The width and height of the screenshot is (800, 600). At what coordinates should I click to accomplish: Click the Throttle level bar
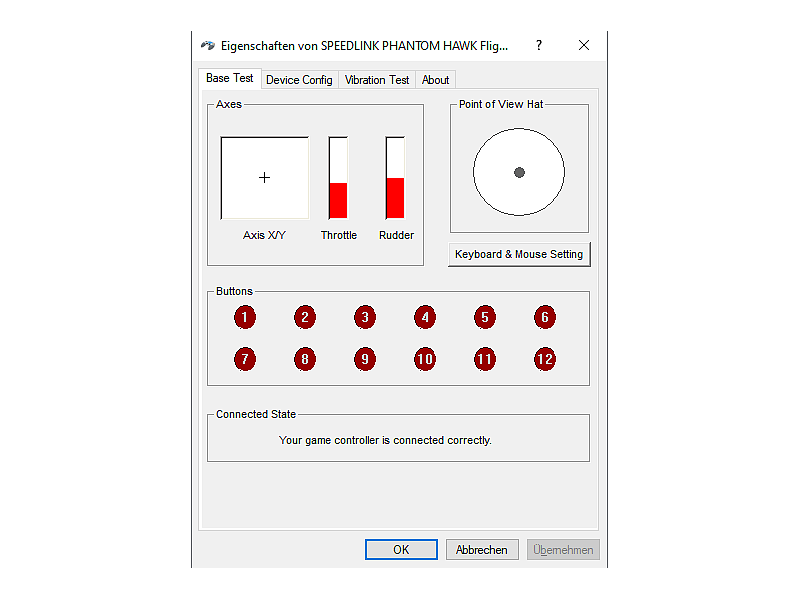pyautogui.click(x=338, y=178)
